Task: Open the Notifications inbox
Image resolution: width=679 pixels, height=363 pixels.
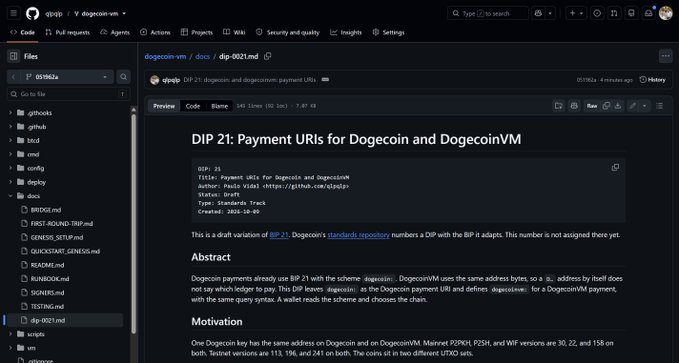Action: click(648, 13)
